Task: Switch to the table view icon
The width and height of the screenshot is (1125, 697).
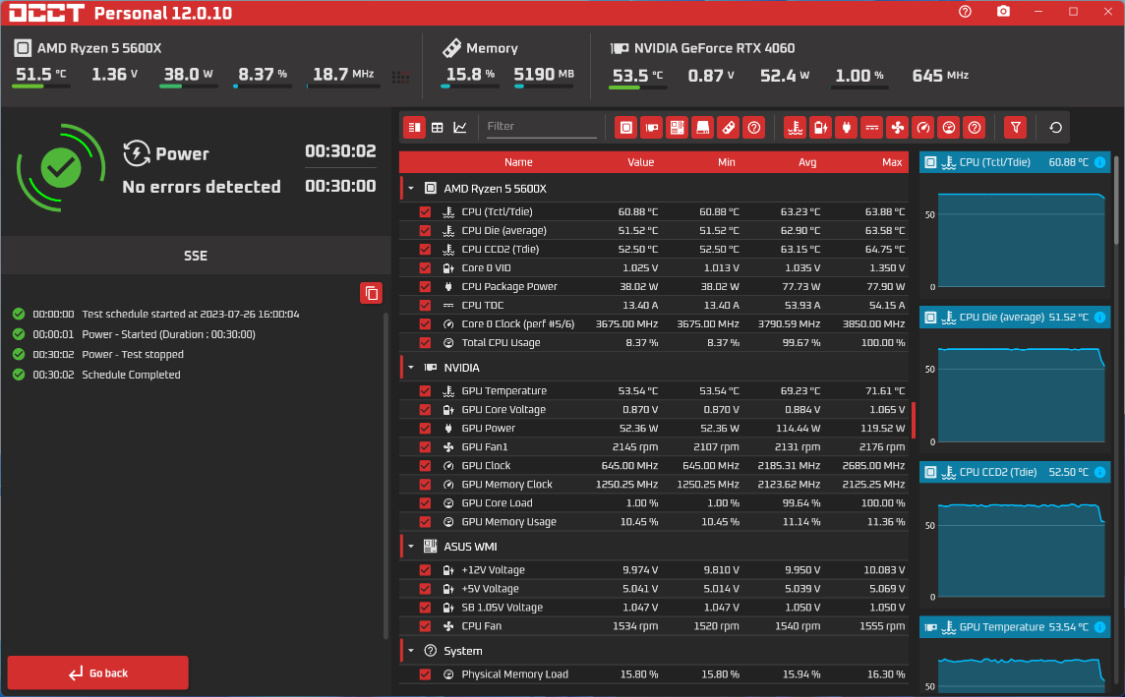Action: pos(437,128)
